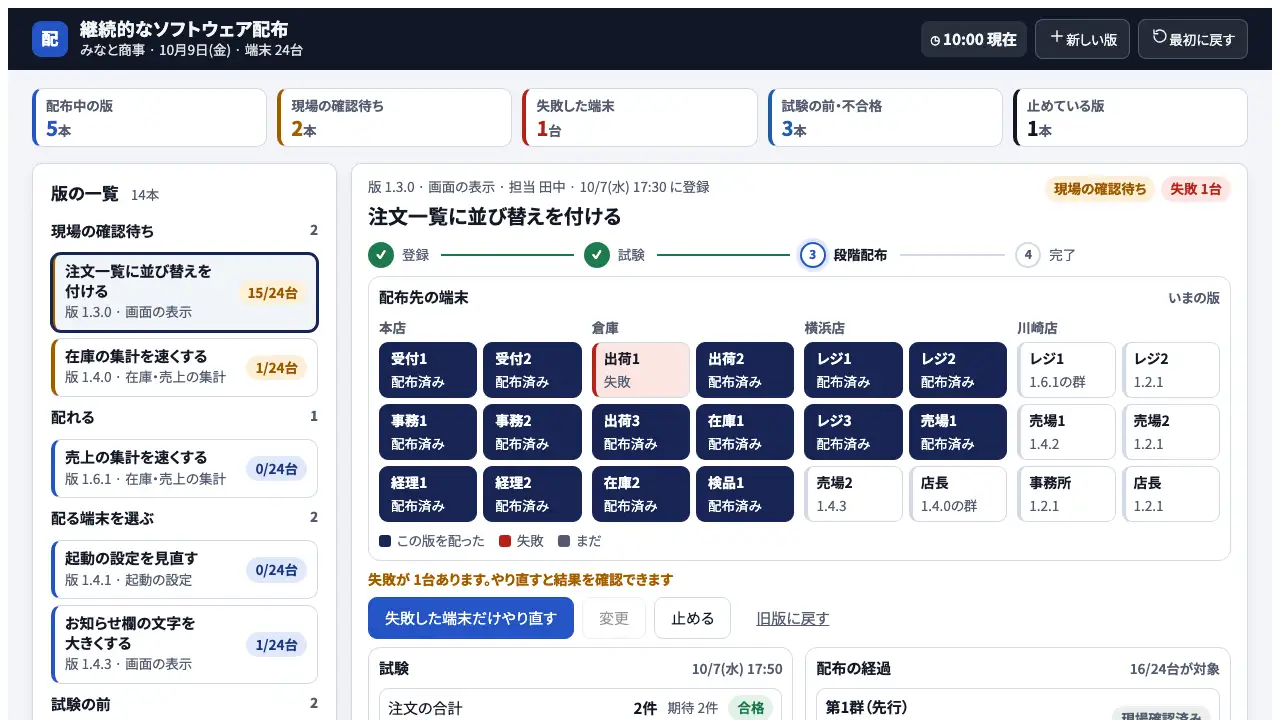The image size is (1280, 720).
Task: Select version 注文一覧に並び替えを付ける in the list
Action: 185,292
